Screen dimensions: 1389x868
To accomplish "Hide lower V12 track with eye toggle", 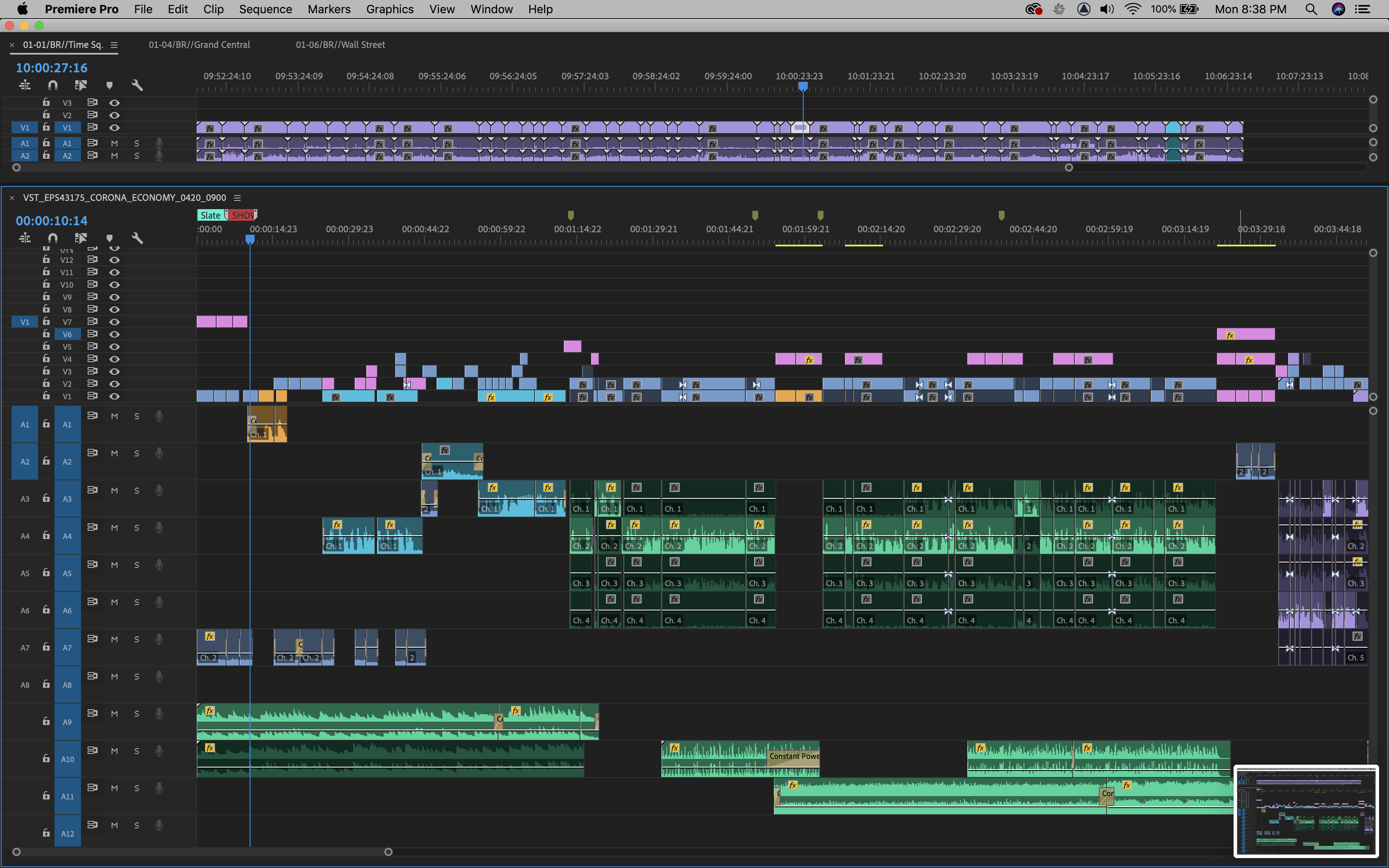I will pos(114,260).
